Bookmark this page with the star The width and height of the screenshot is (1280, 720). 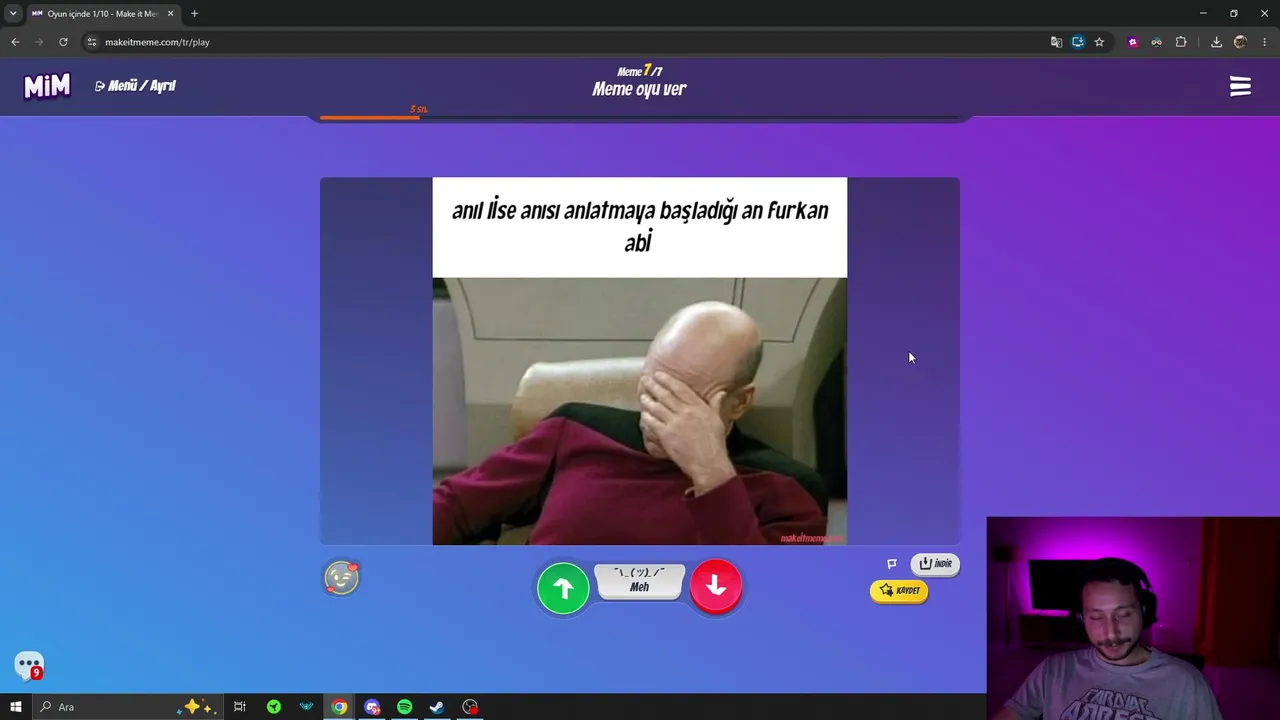[1099, 42]
